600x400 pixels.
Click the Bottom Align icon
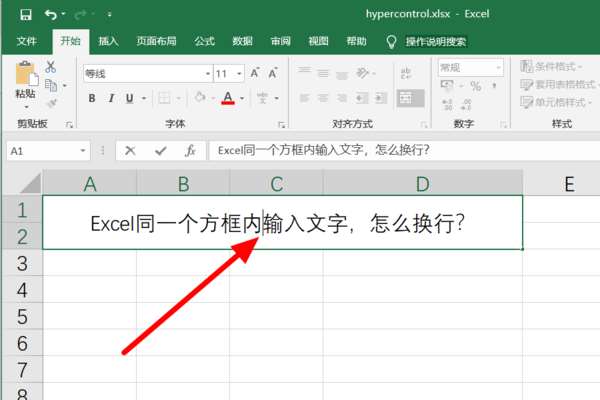[x=342, y=75]
